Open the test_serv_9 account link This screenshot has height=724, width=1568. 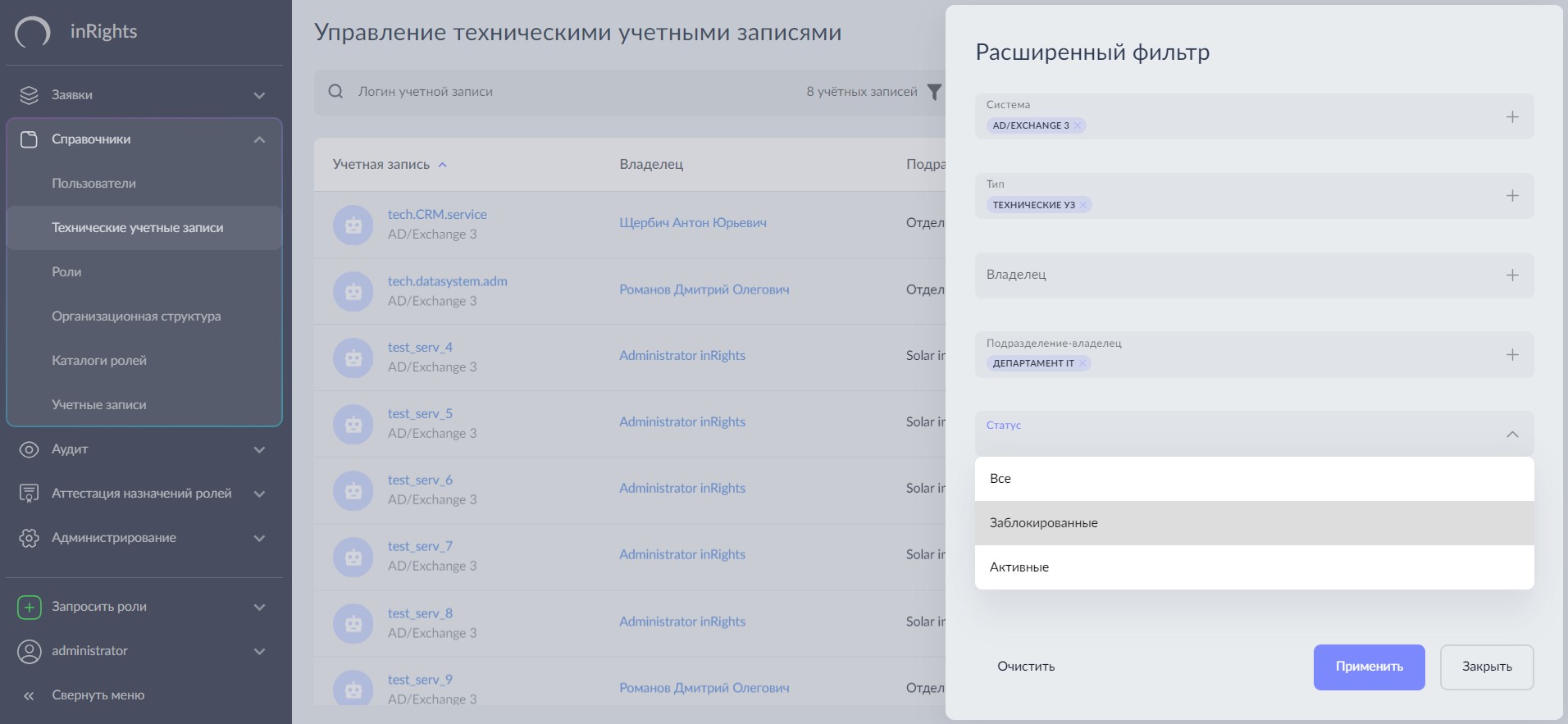click(420, 680)
